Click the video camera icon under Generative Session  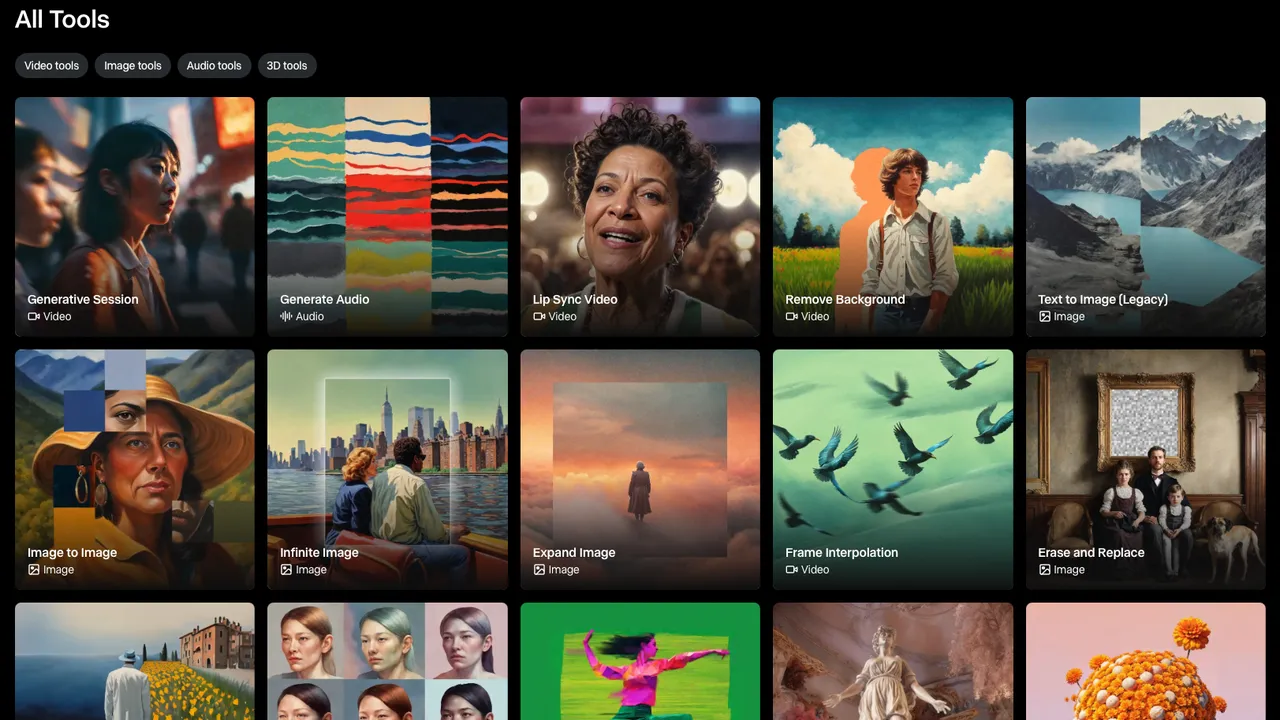[34, 316]
